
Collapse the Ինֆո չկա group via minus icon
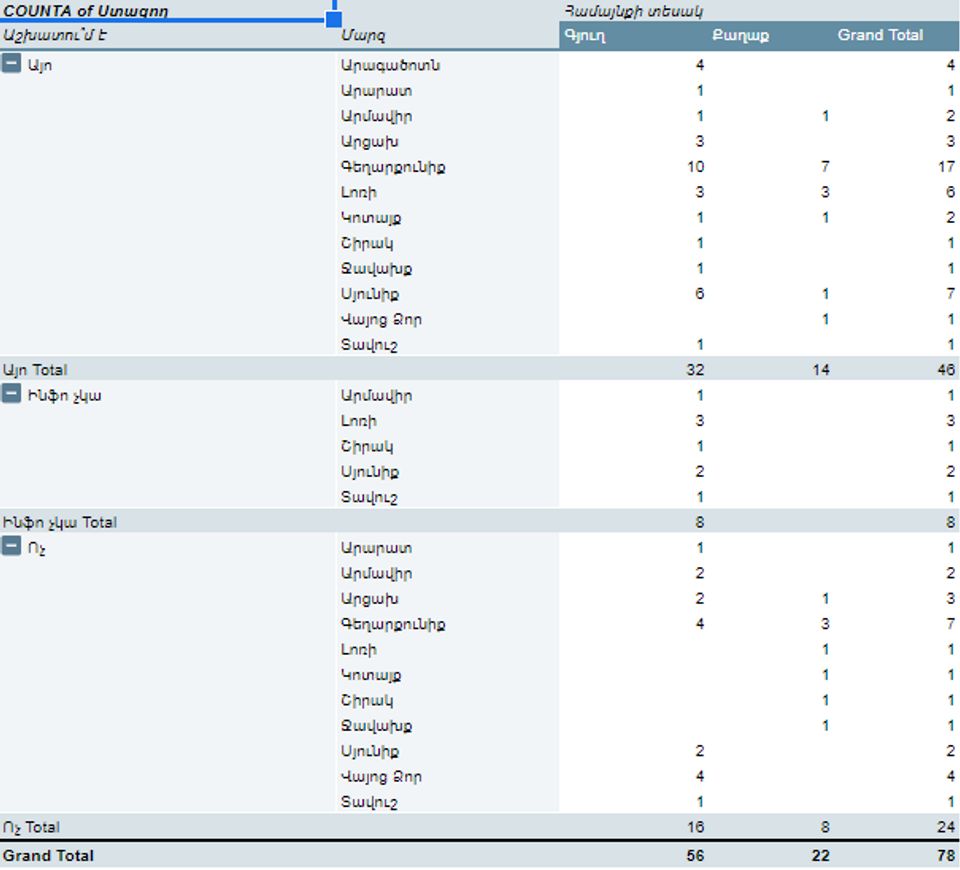[x=12, y=394]
